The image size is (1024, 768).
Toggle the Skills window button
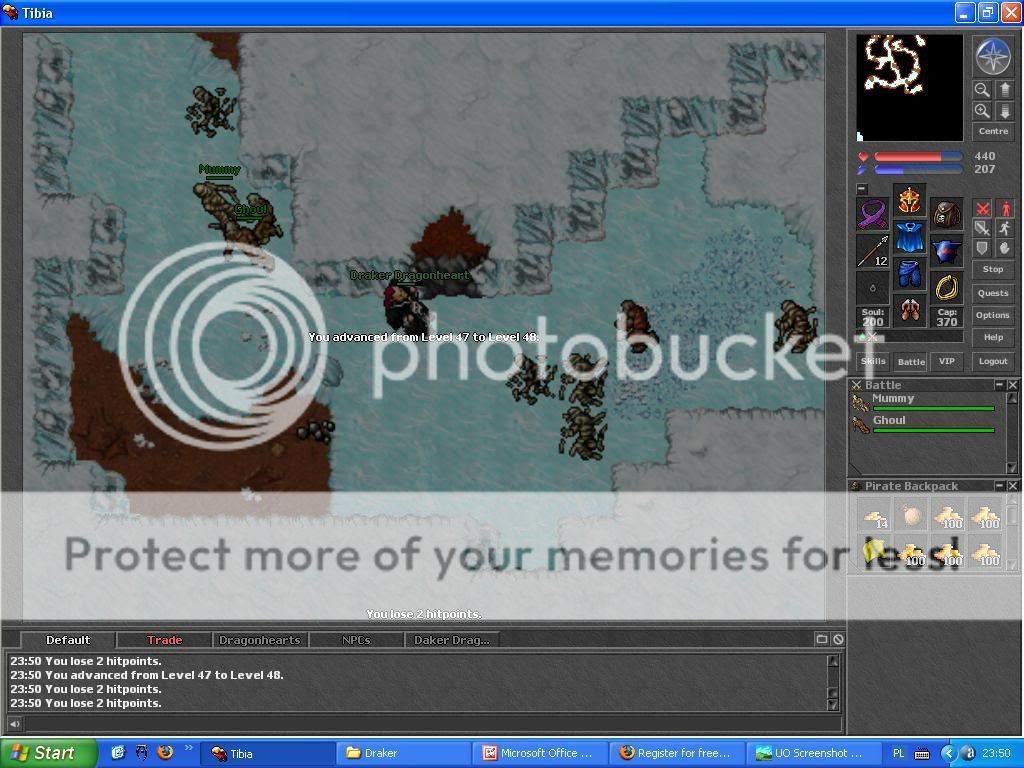click(x=873, y=361)
